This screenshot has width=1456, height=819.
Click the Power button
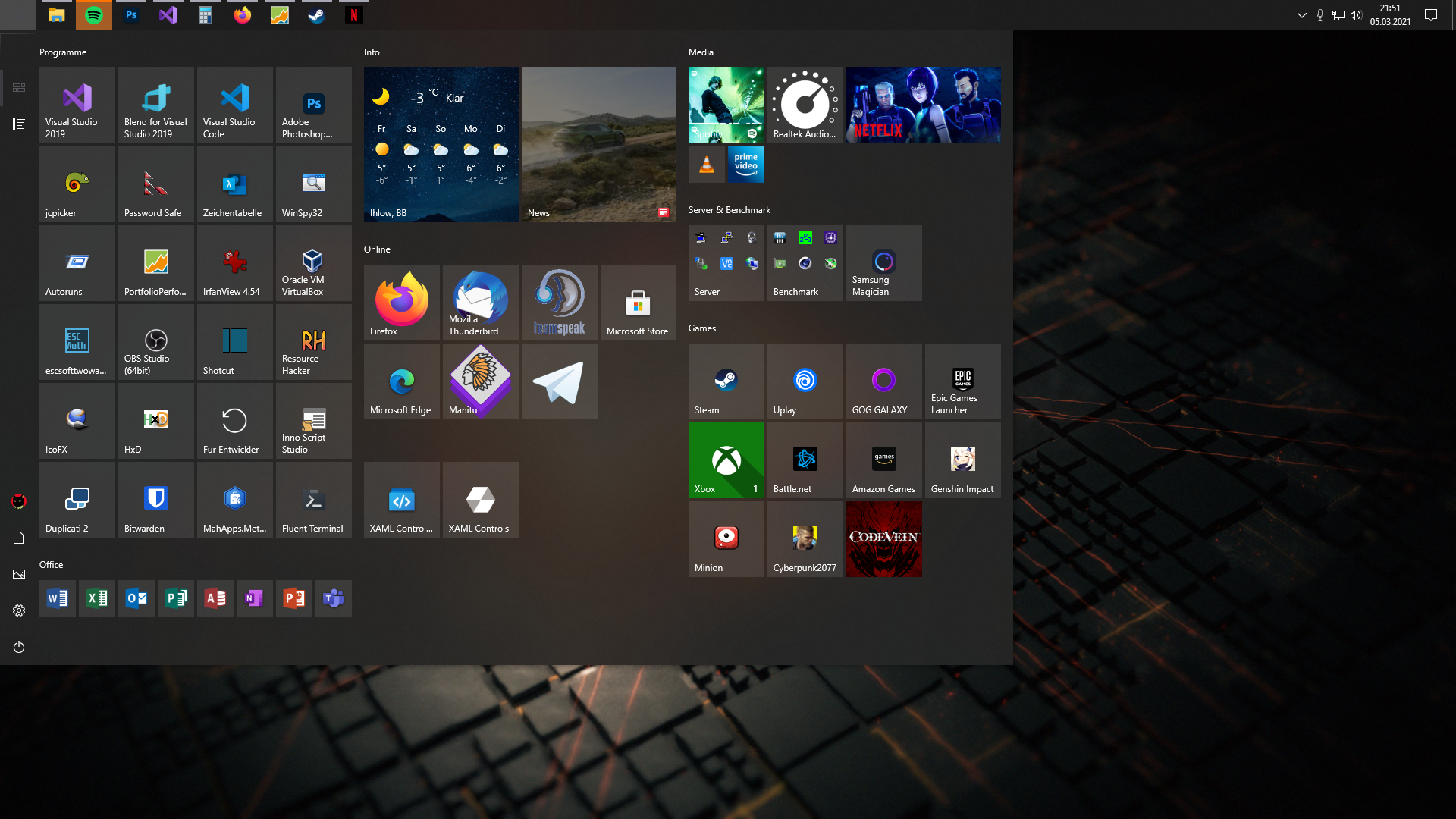click(19, 647)
